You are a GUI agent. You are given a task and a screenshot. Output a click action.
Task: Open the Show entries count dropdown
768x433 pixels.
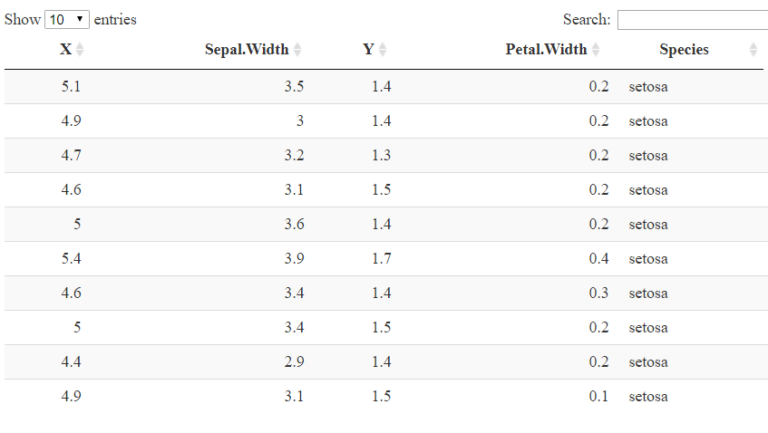67,20
